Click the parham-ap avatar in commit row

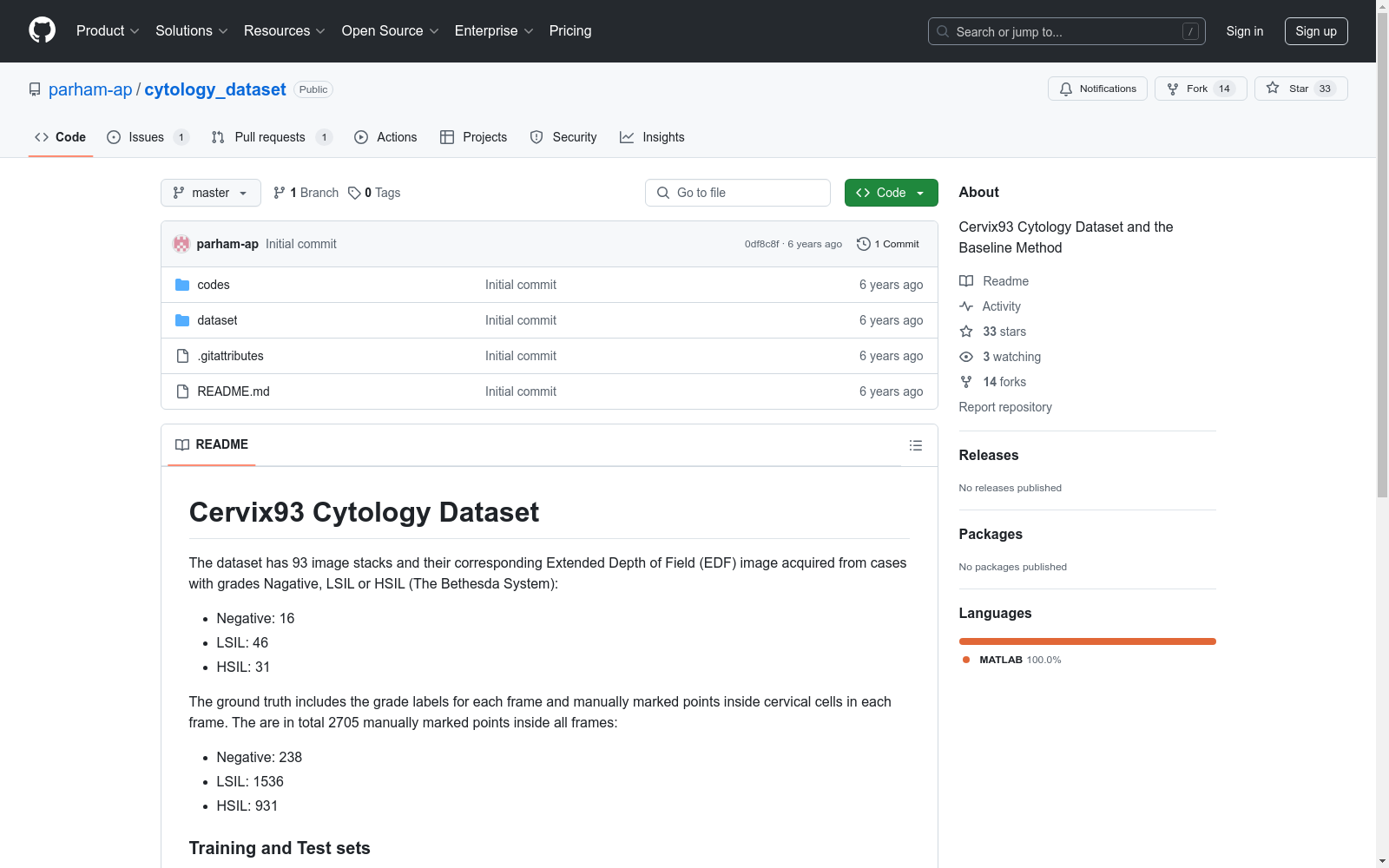pyautogui.click(x=181, y=244)
